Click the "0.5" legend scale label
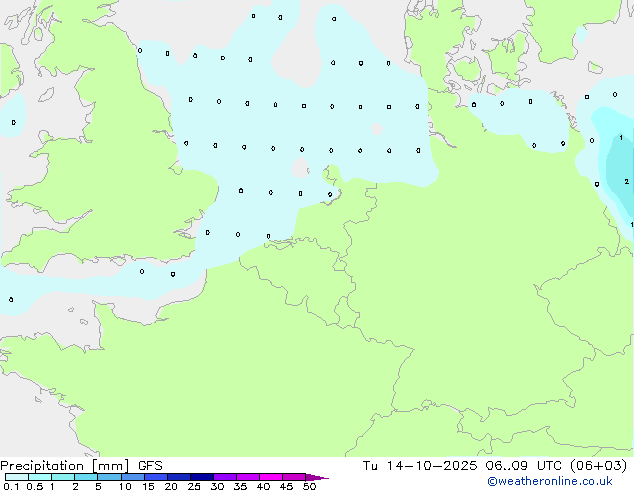 pyautogui.click(x=34, y=486)
